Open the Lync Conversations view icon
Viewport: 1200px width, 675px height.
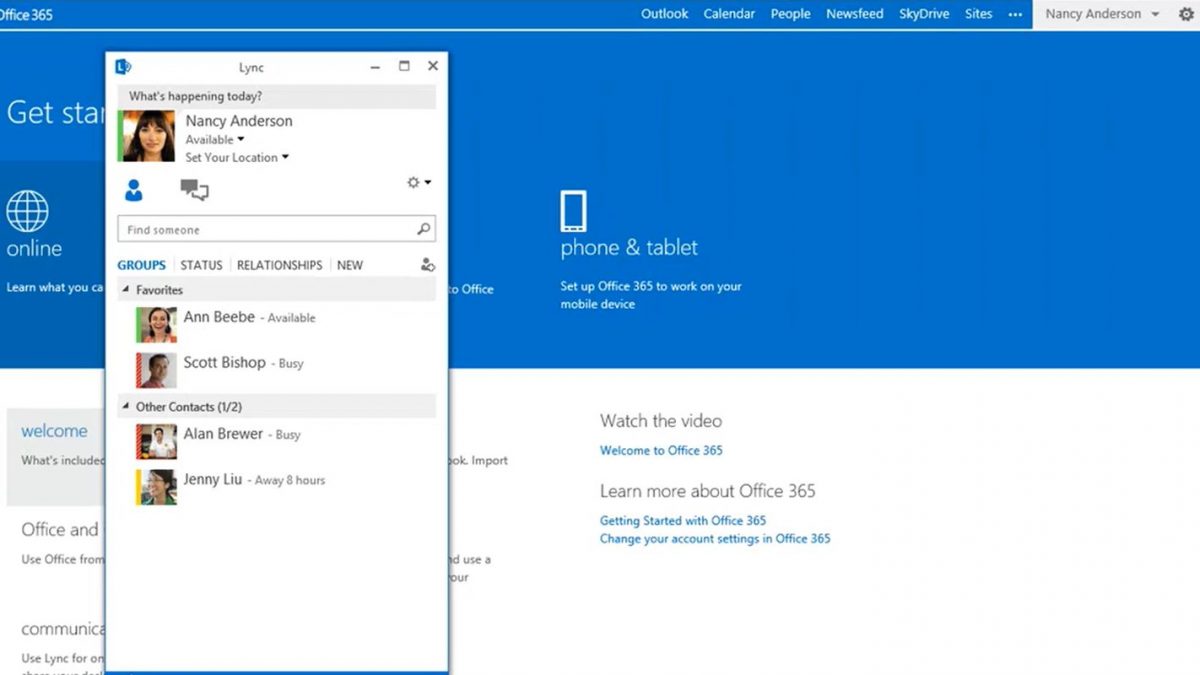194,190
